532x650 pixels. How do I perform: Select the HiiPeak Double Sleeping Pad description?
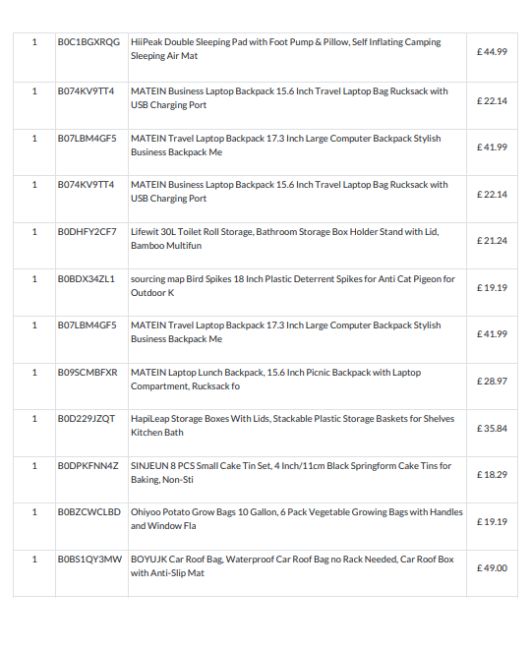click(286, 49)
